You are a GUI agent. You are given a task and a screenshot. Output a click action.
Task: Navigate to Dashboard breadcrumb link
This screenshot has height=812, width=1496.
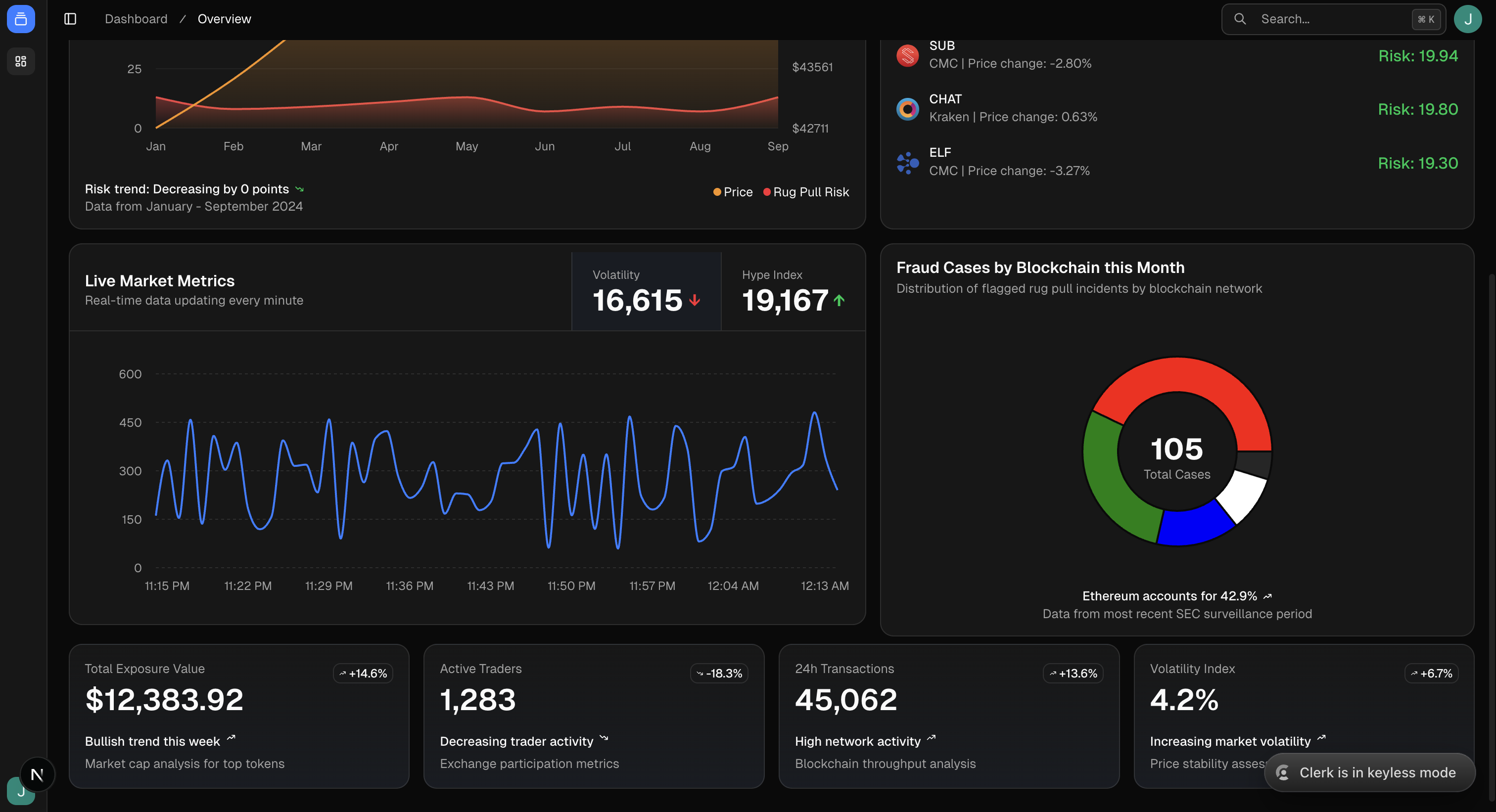click(x=136, y=19)
